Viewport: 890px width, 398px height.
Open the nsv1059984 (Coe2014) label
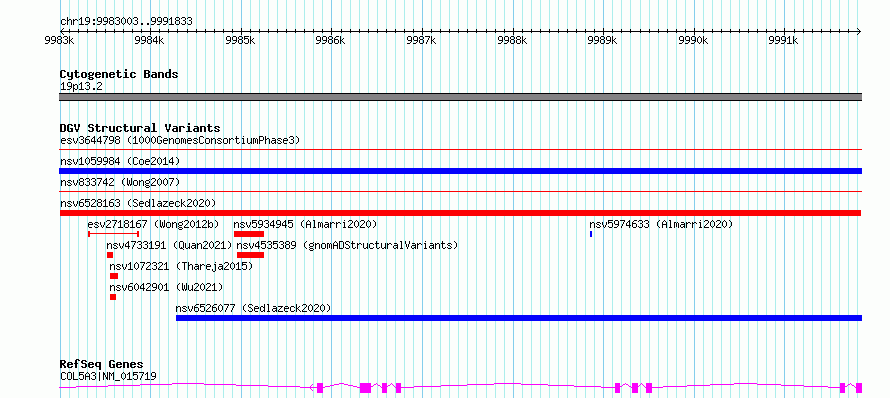tap(120, 161)
